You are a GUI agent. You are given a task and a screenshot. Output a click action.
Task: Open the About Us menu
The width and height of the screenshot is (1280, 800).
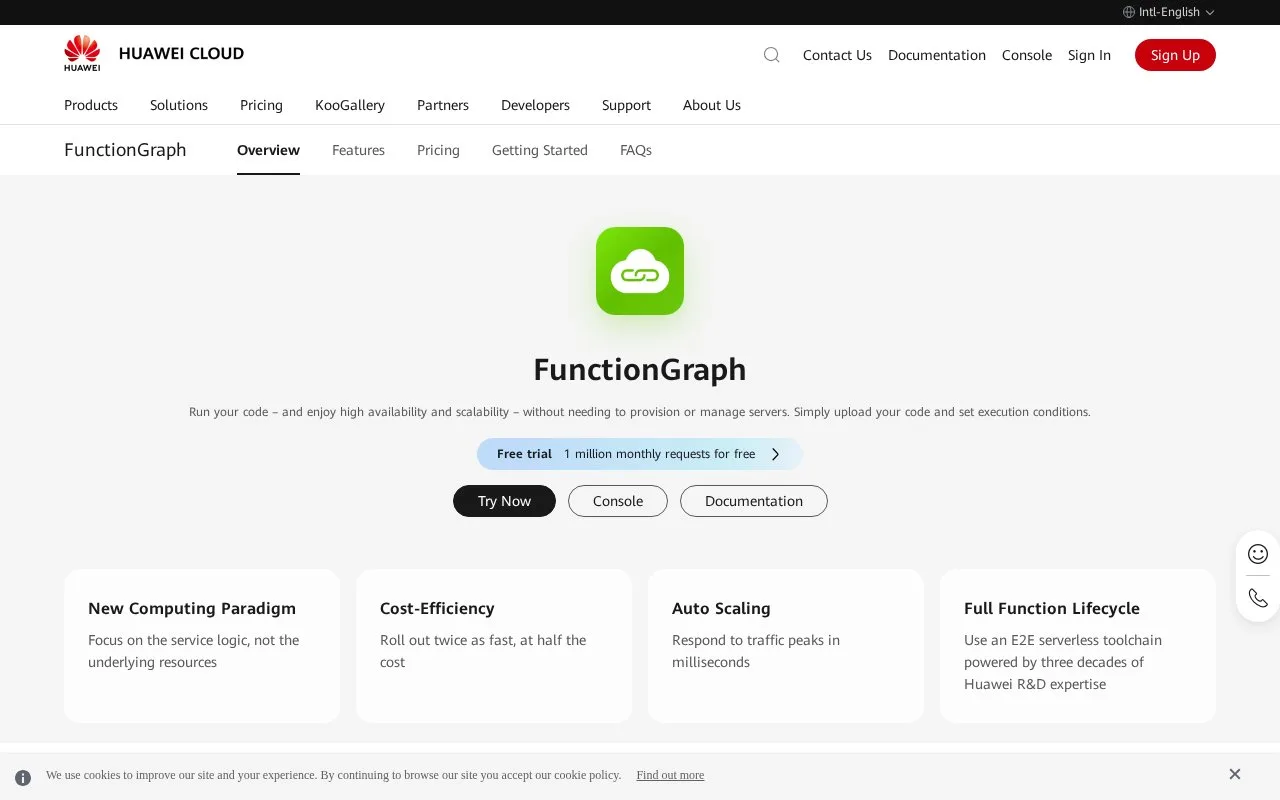pyautogui.click(x=712, y=105)
